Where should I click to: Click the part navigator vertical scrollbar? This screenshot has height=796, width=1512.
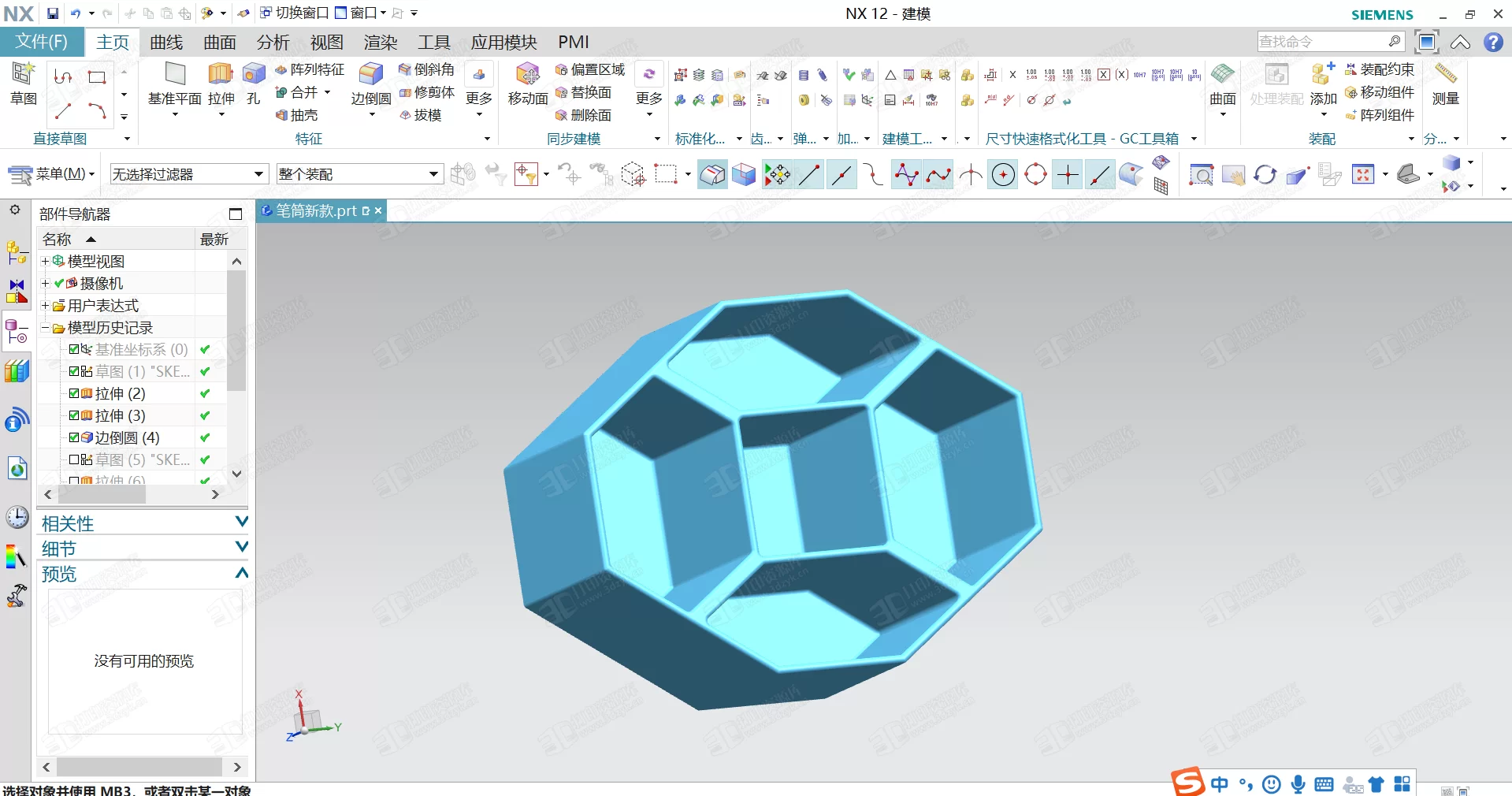point(236,331)
